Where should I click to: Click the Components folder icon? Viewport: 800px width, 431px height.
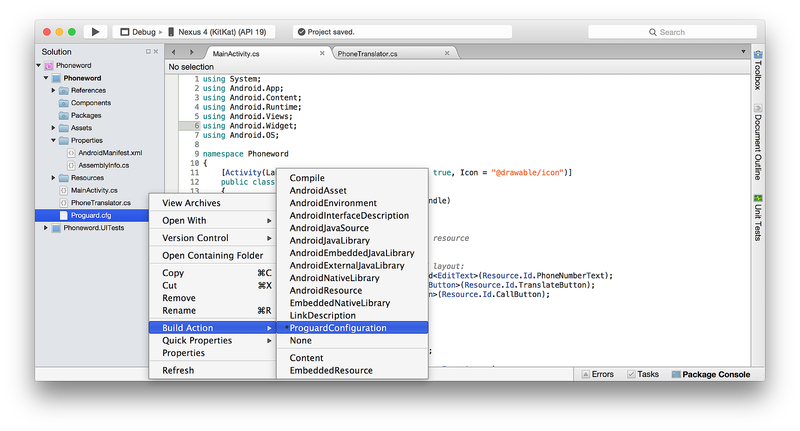64,103
